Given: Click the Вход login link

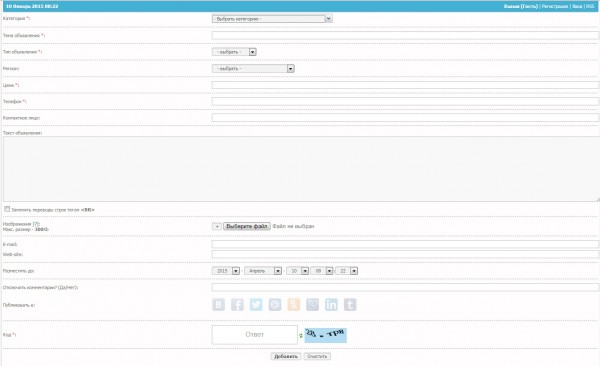Looking at the screenshot, I should tap(577, 7).
